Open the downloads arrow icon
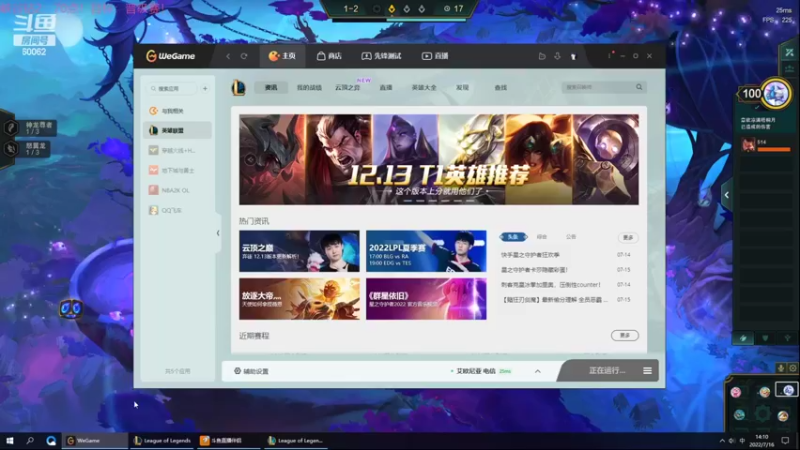 (x=557, y=56)
